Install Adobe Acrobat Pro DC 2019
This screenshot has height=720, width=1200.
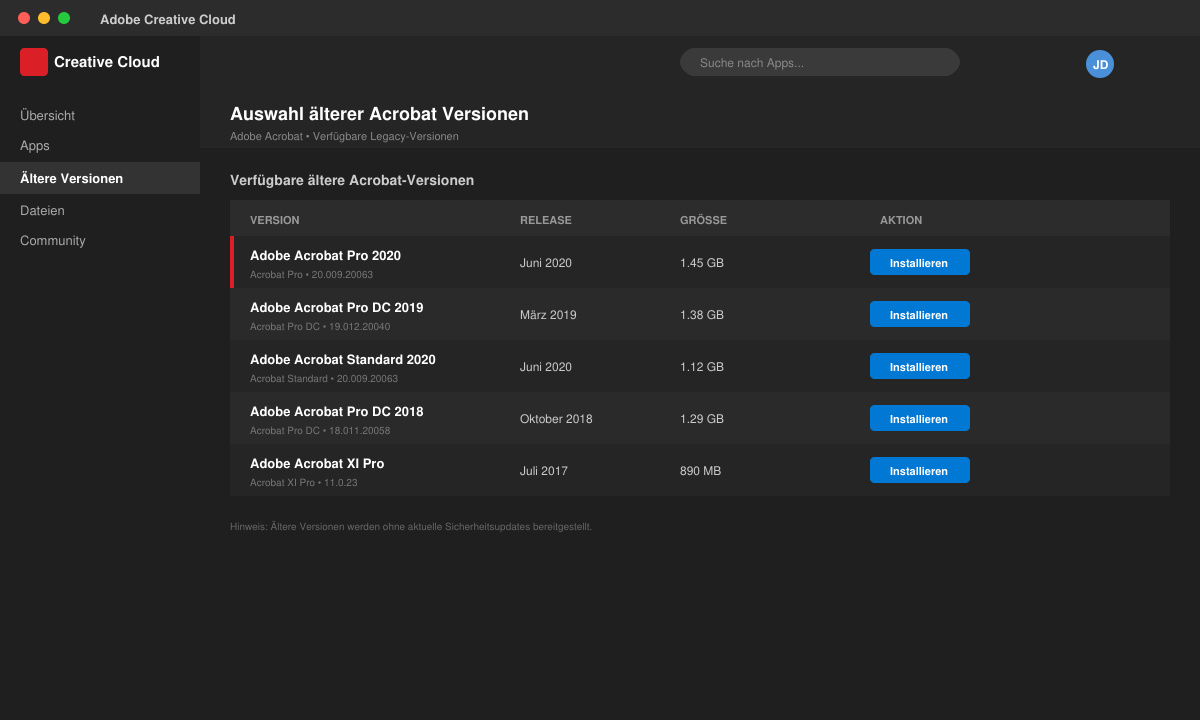click(x=920, y=314)
